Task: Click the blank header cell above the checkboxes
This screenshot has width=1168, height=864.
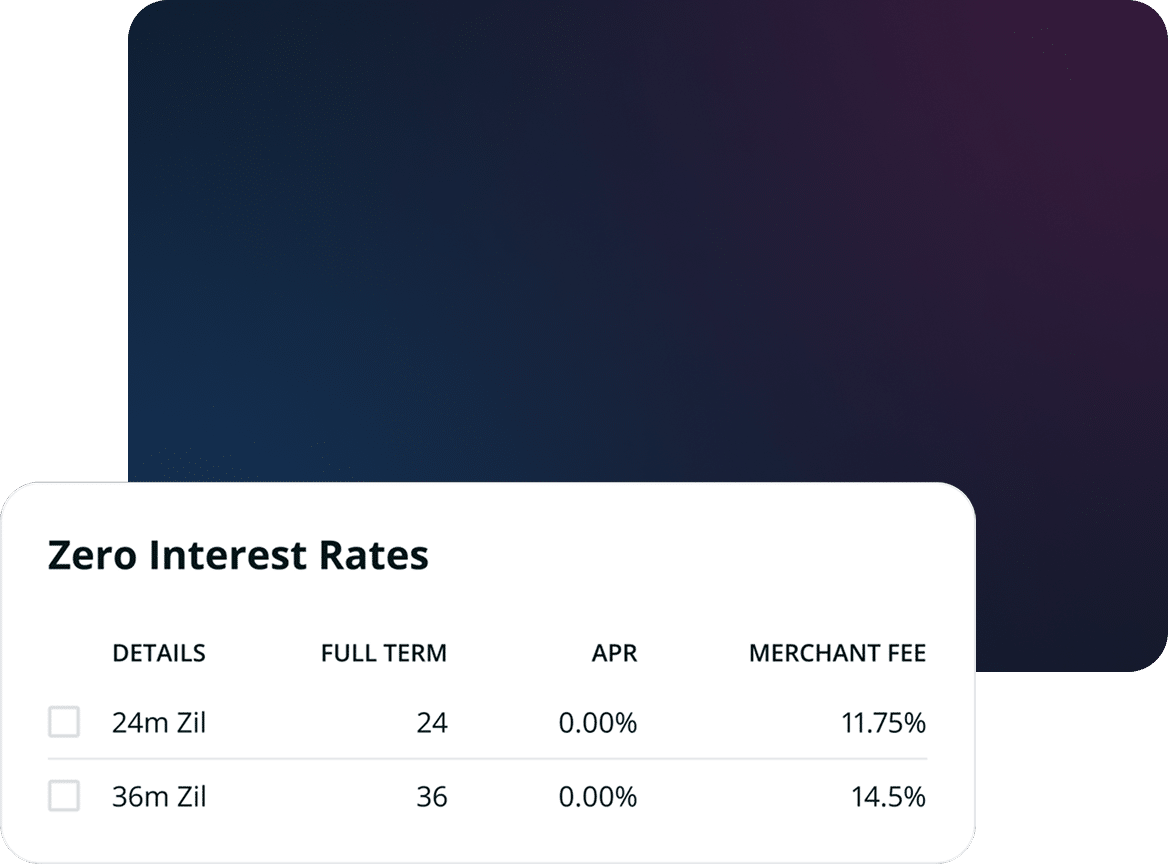Action: 64,654
